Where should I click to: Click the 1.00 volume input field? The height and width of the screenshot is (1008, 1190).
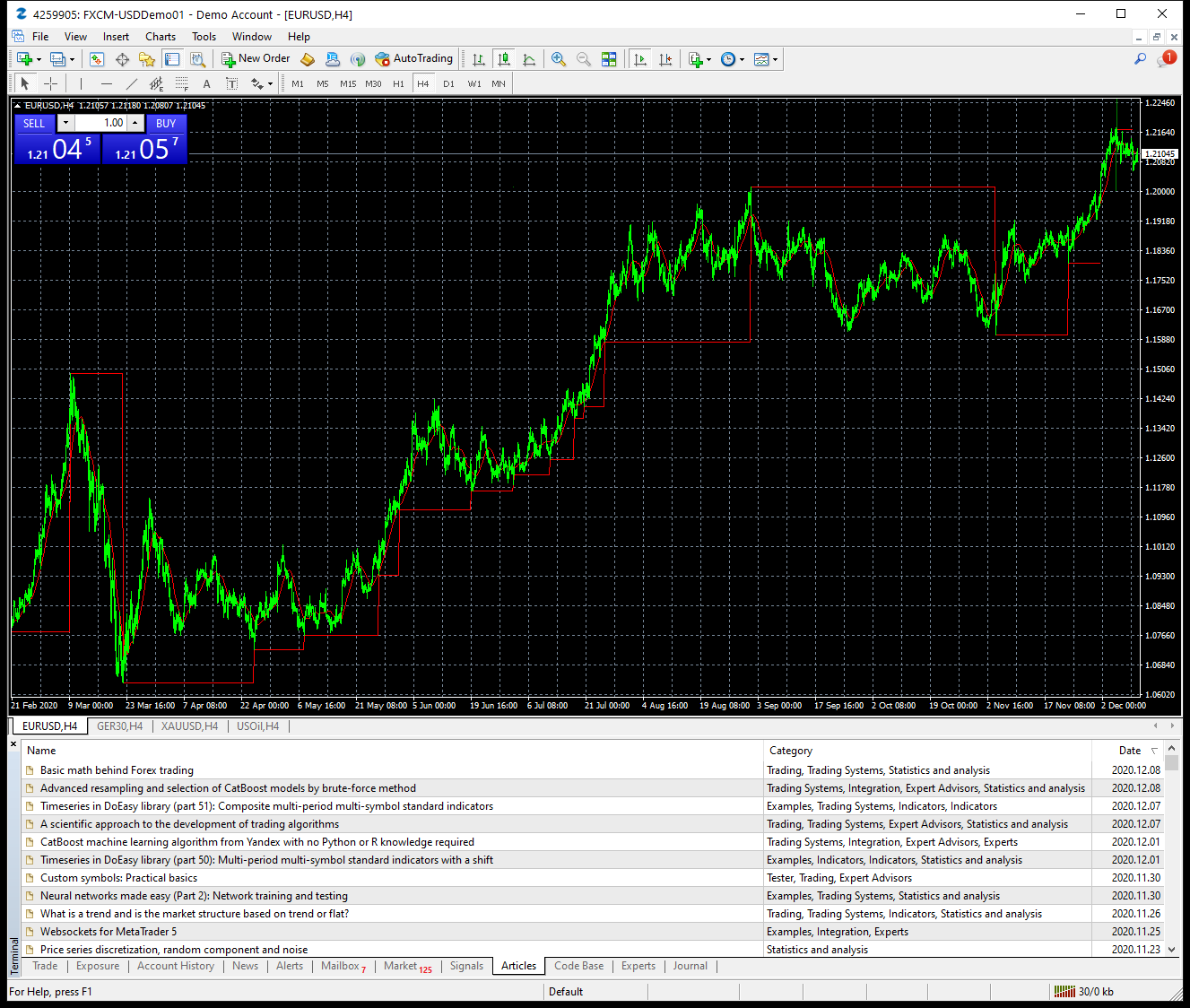pos(100,123)
